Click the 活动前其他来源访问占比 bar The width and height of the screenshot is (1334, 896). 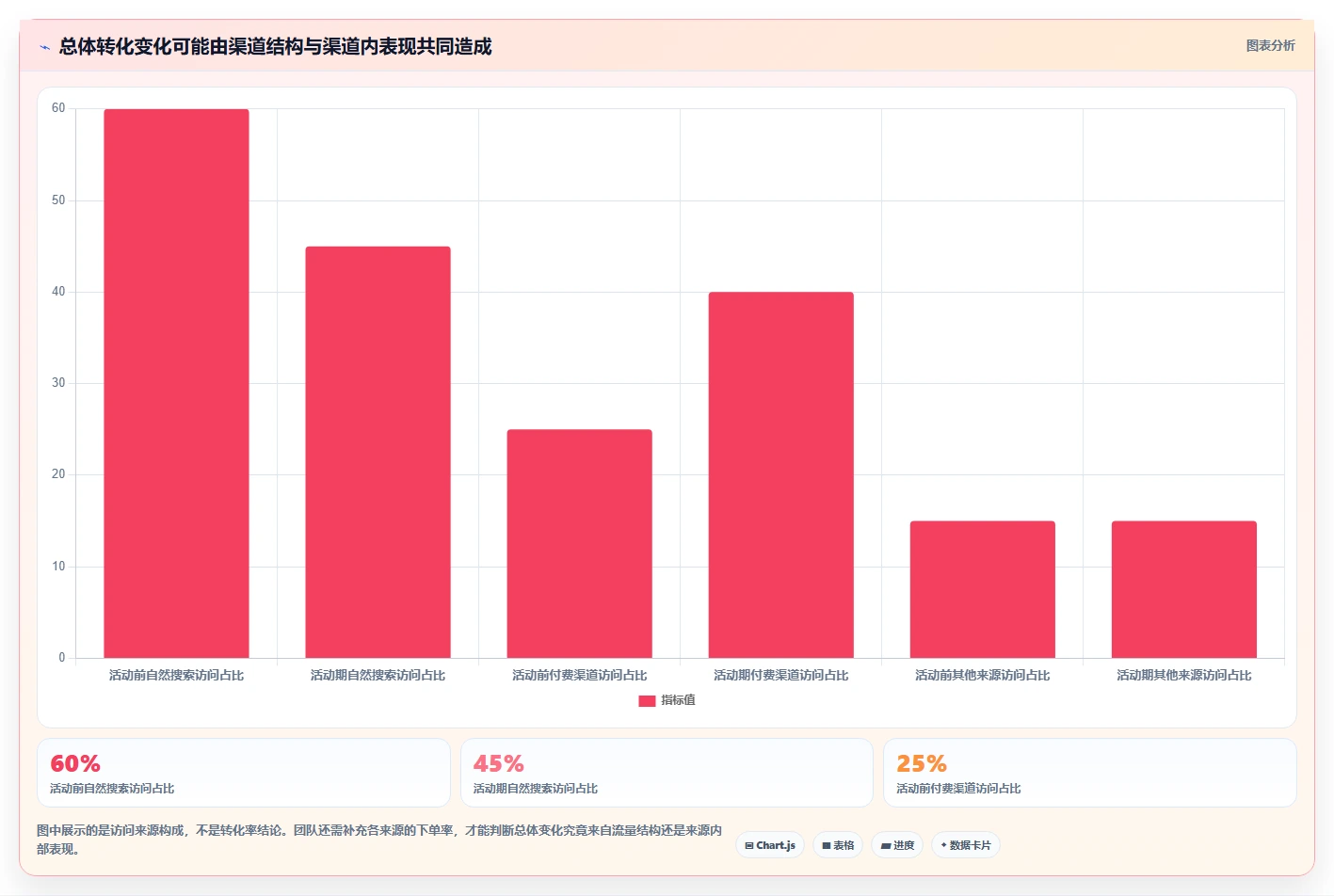coord(982,589)
